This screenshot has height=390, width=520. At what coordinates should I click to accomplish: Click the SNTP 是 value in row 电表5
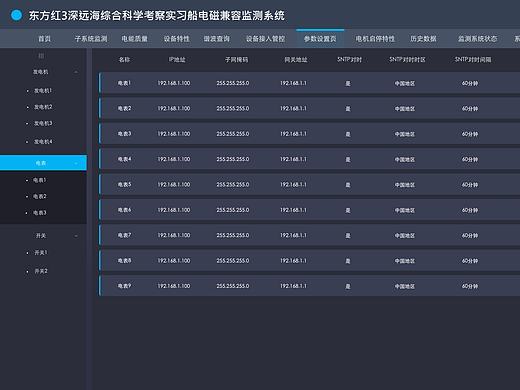[x=348, y=185]
